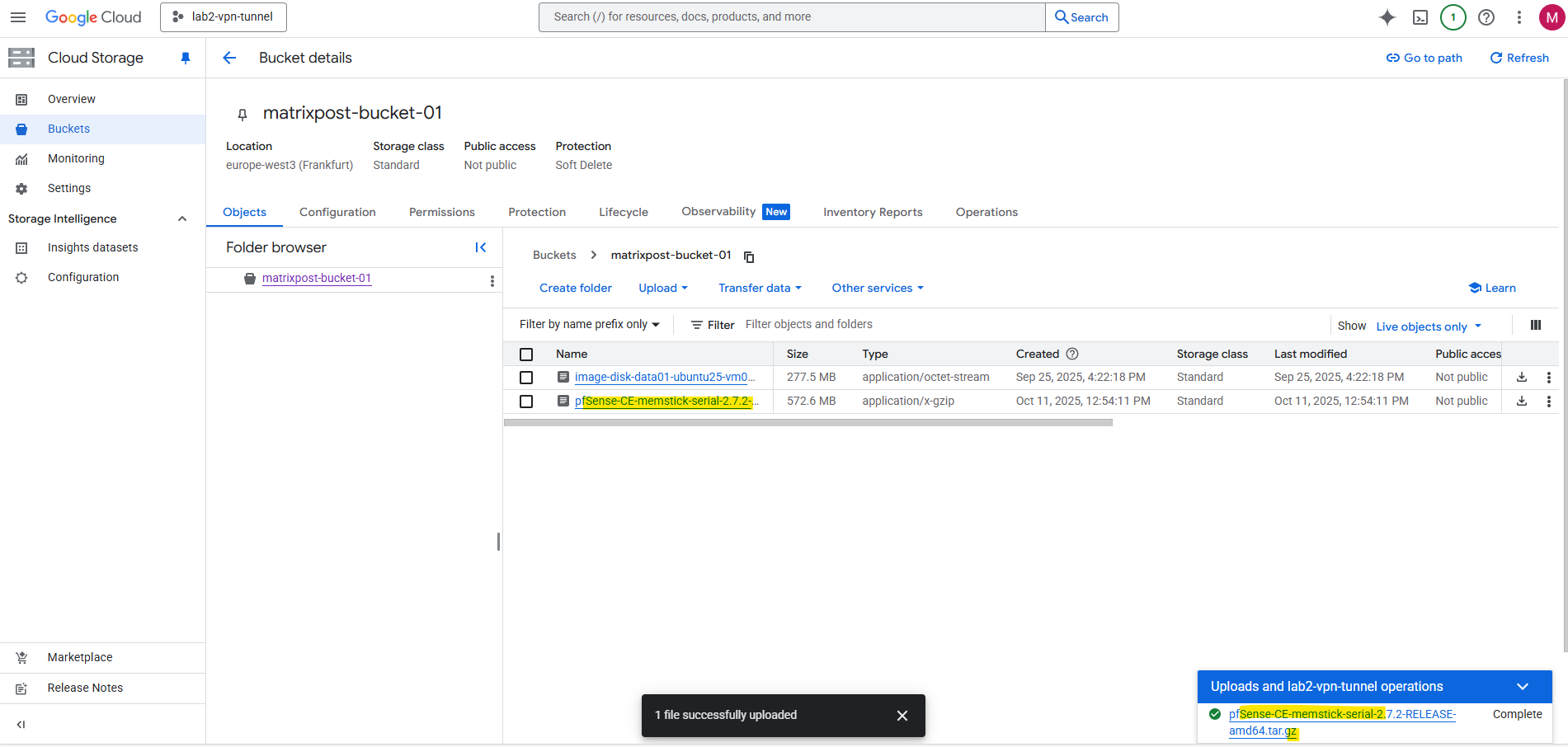The width and height of the screenshot is (1568, 747).
Task: Open more actions for image-disk-data01 object
Action: click(x=1548, y=378)
